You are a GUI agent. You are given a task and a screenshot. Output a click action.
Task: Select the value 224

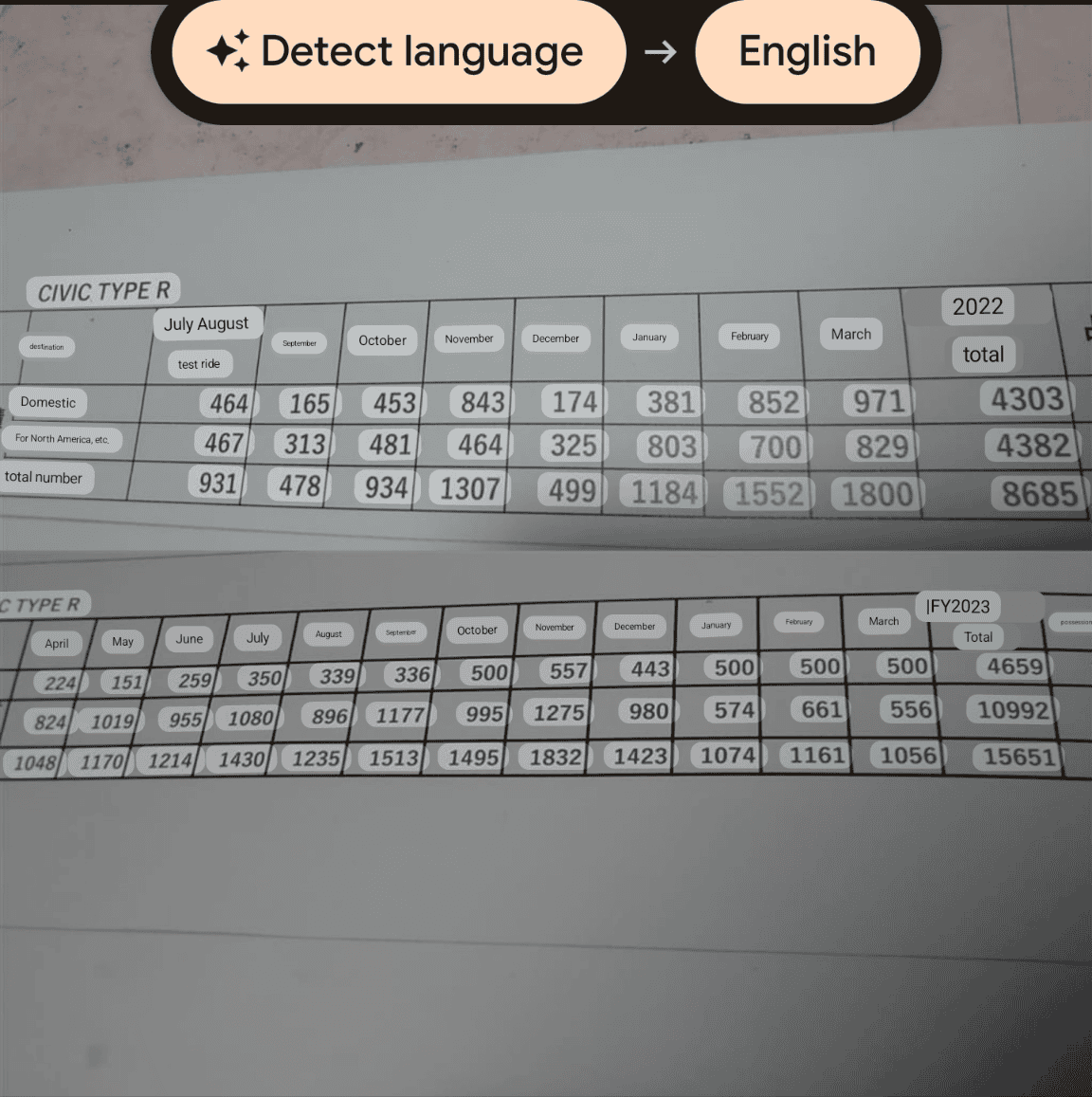tap(59, 683)
